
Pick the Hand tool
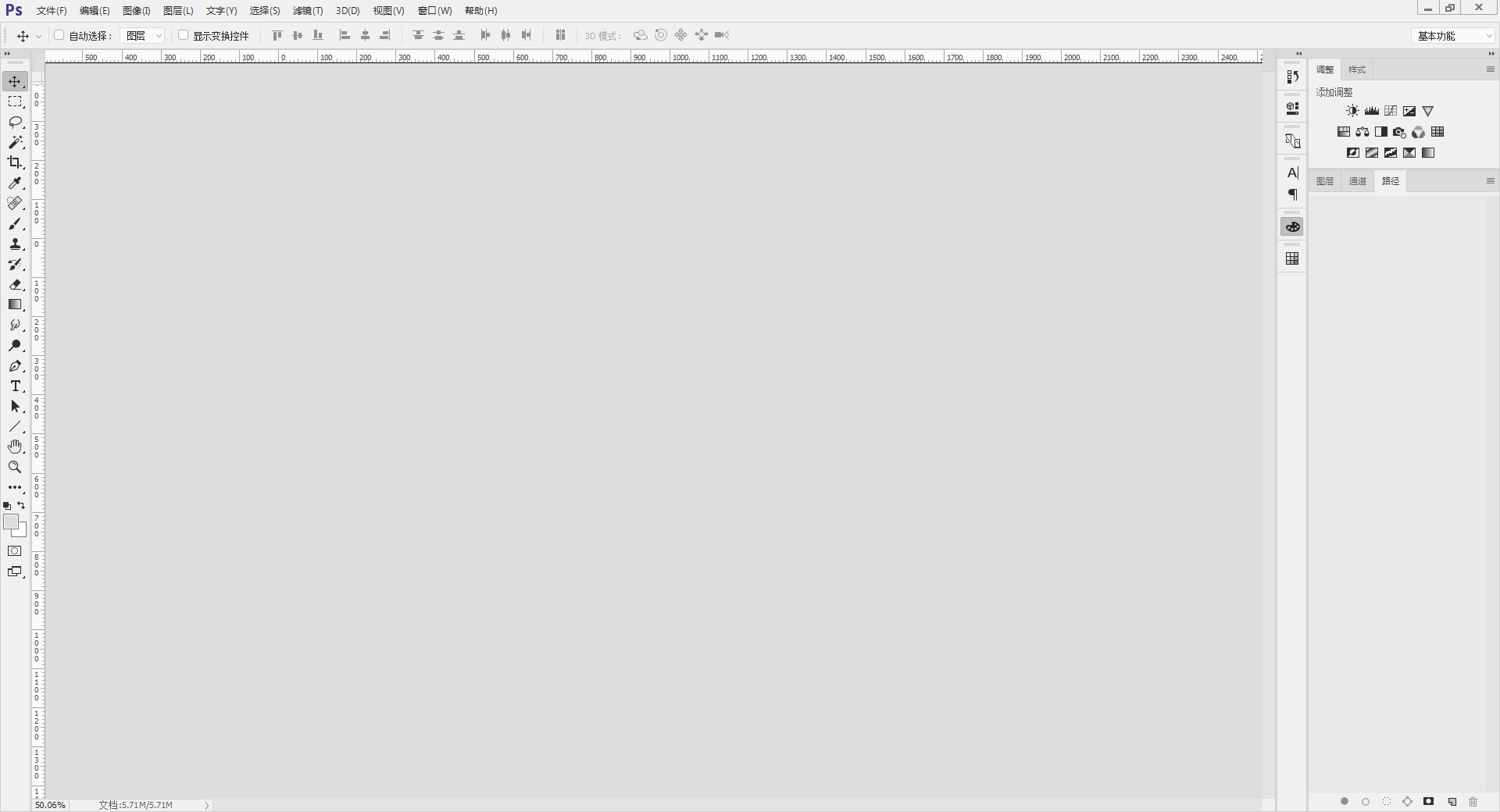coord(15,447)
